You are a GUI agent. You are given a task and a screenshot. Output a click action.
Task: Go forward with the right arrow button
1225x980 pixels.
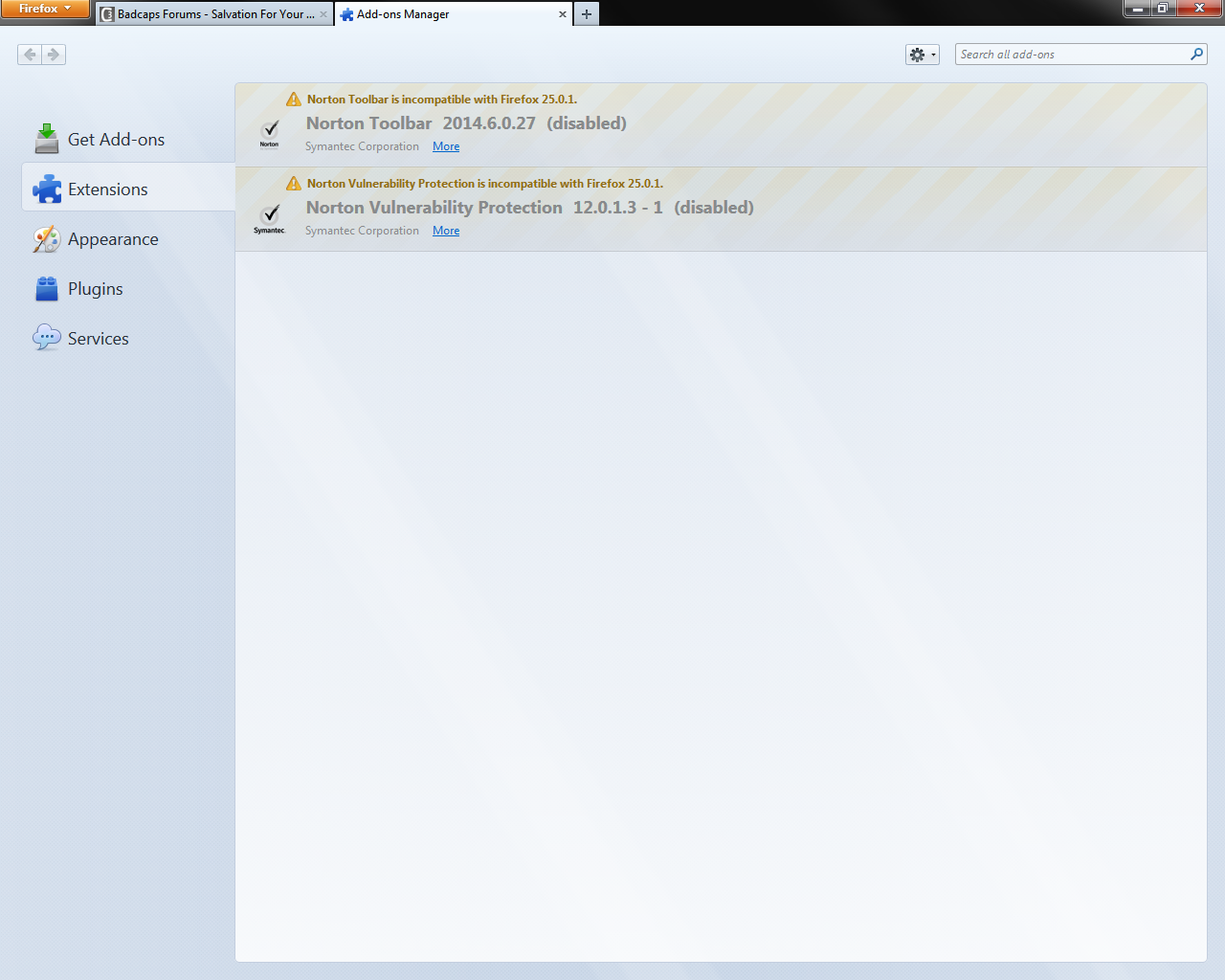coord(54,55)
